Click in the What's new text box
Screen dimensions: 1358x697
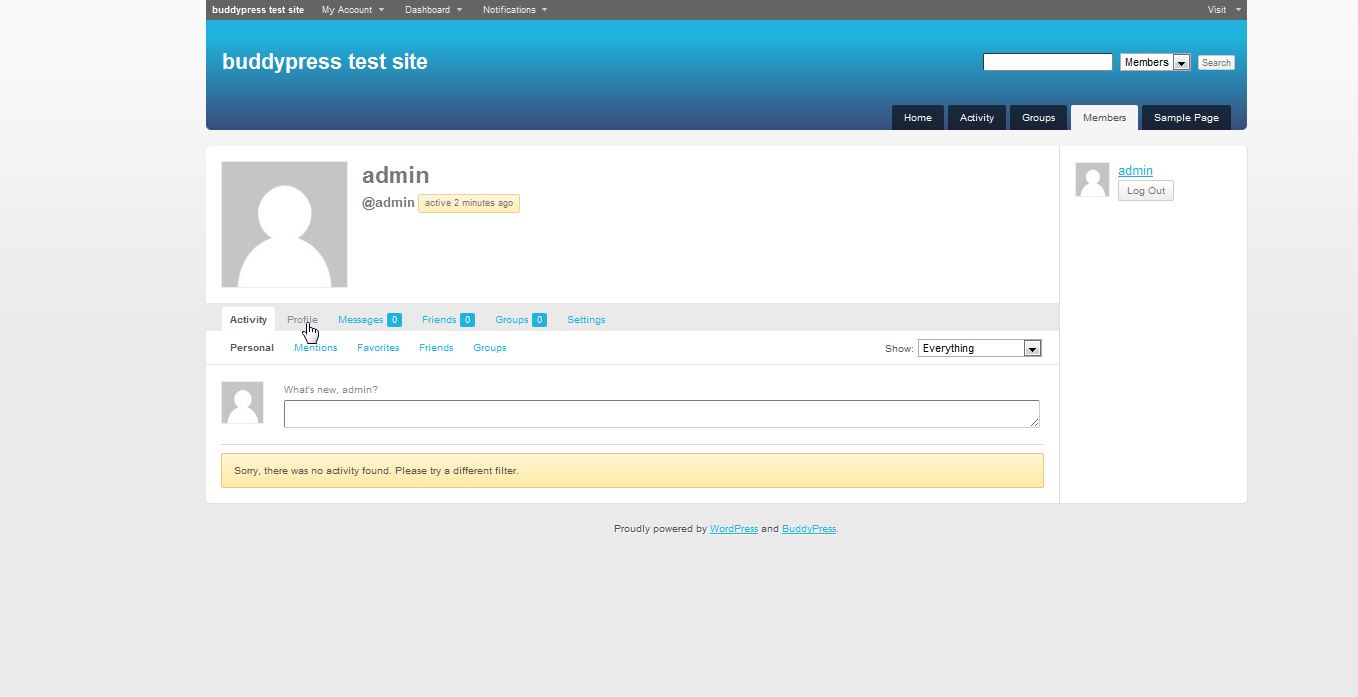coord(661,414)
